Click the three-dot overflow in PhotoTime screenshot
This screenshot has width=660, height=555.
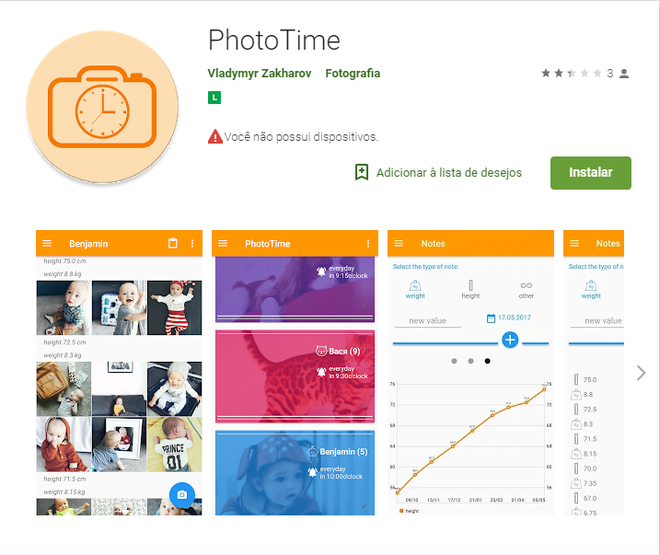point(368,243)
